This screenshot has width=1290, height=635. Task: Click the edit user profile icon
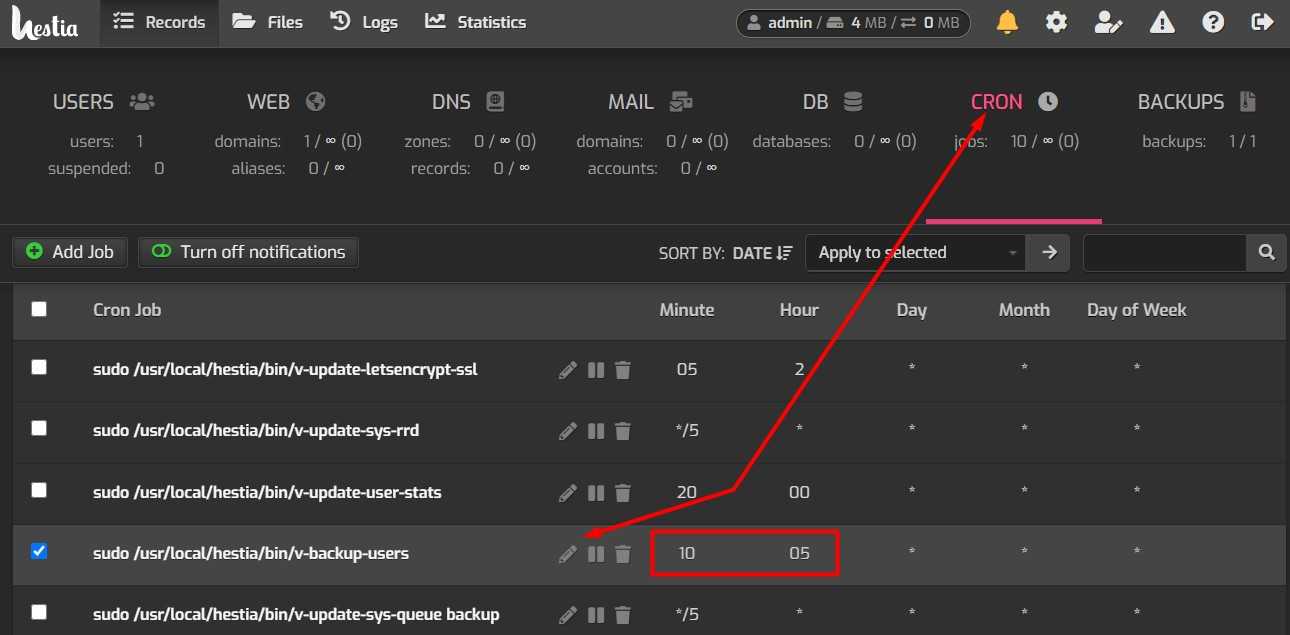click(1108, 22)
